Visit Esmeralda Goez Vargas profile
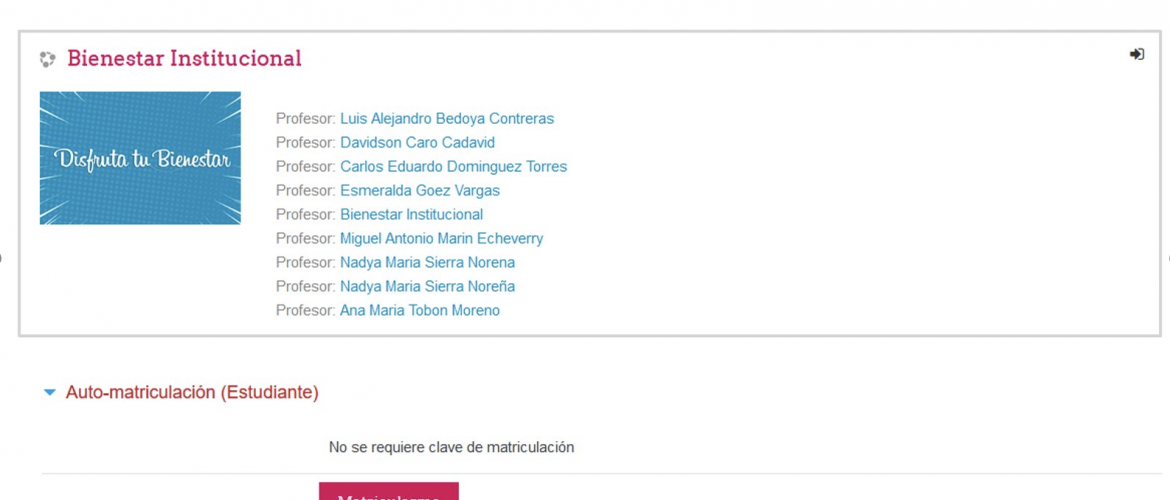 point(420,190)
